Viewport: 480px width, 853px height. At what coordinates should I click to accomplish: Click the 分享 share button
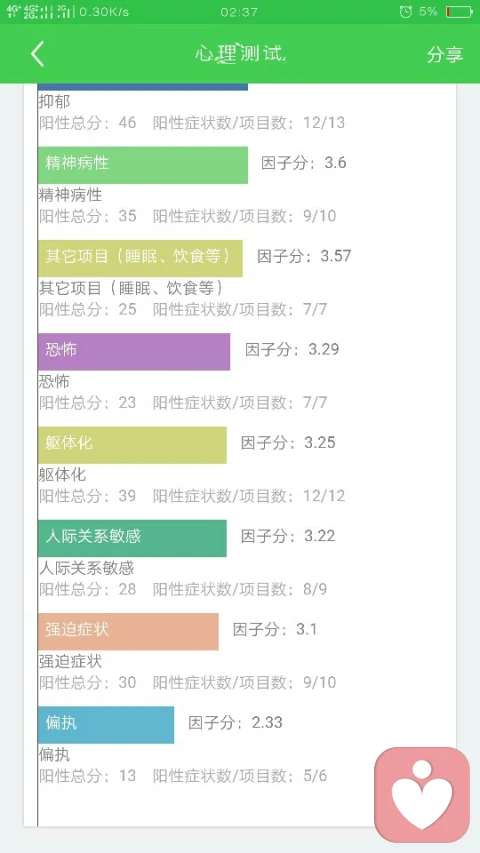[445, 54]
